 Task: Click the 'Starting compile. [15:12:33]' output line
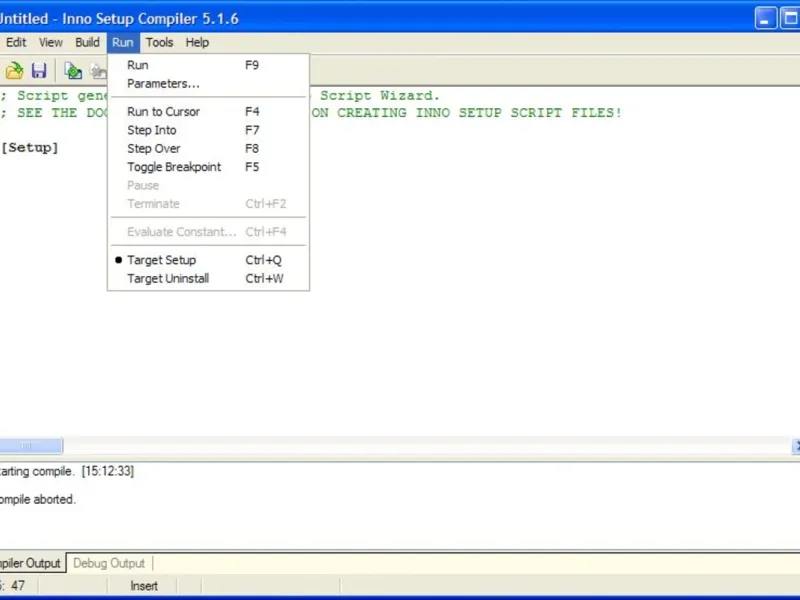[66, 471]
